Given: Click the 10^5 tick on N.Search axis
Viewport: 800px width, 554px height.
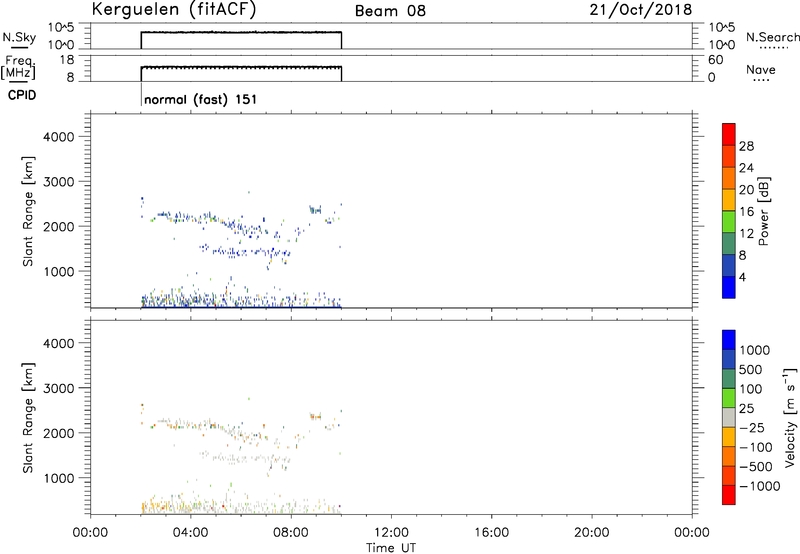Looking at the screenshot, I should point(721,28).
